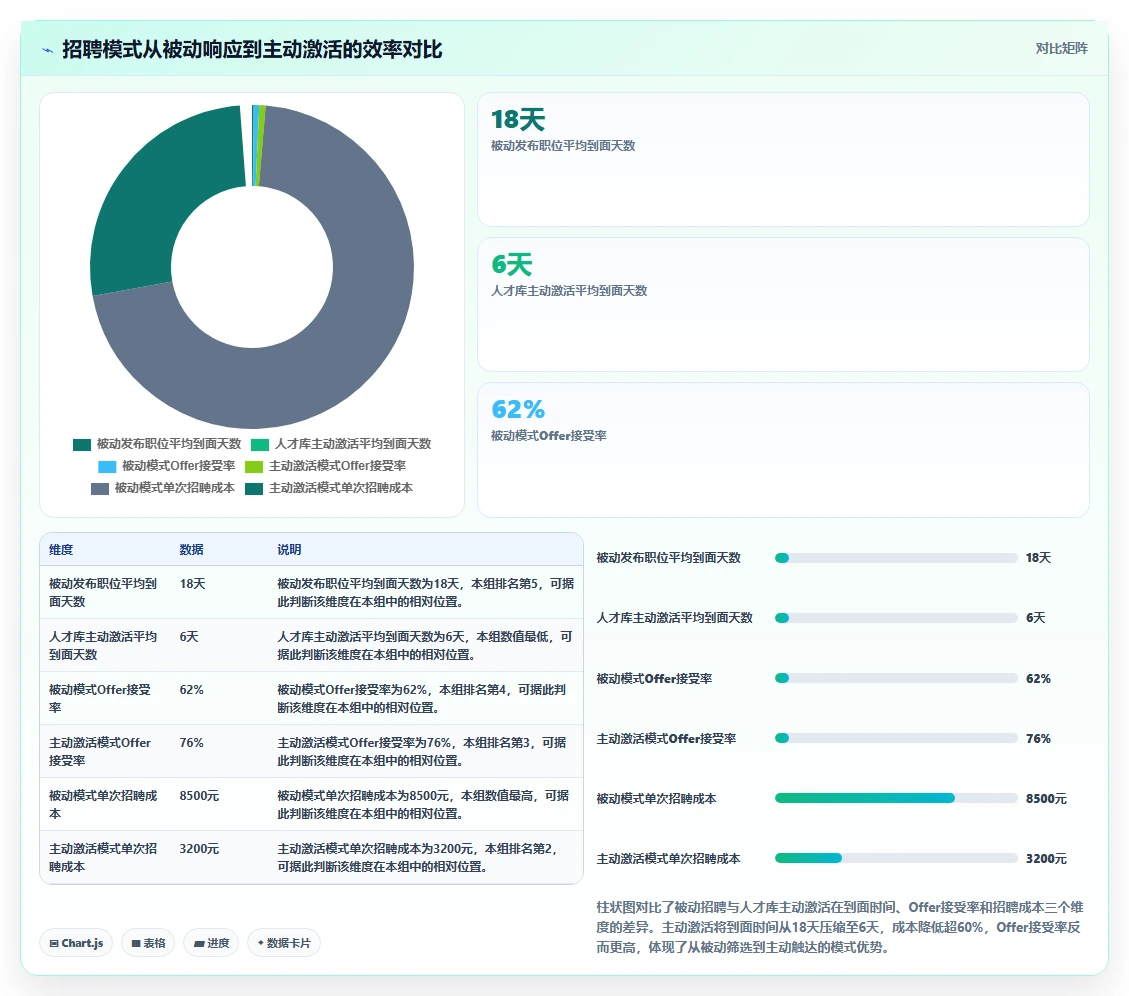Click the summary paragraph starting 柱状图对比了
This screenshot has width=1129, height=996.
click(x=840, y=927)
